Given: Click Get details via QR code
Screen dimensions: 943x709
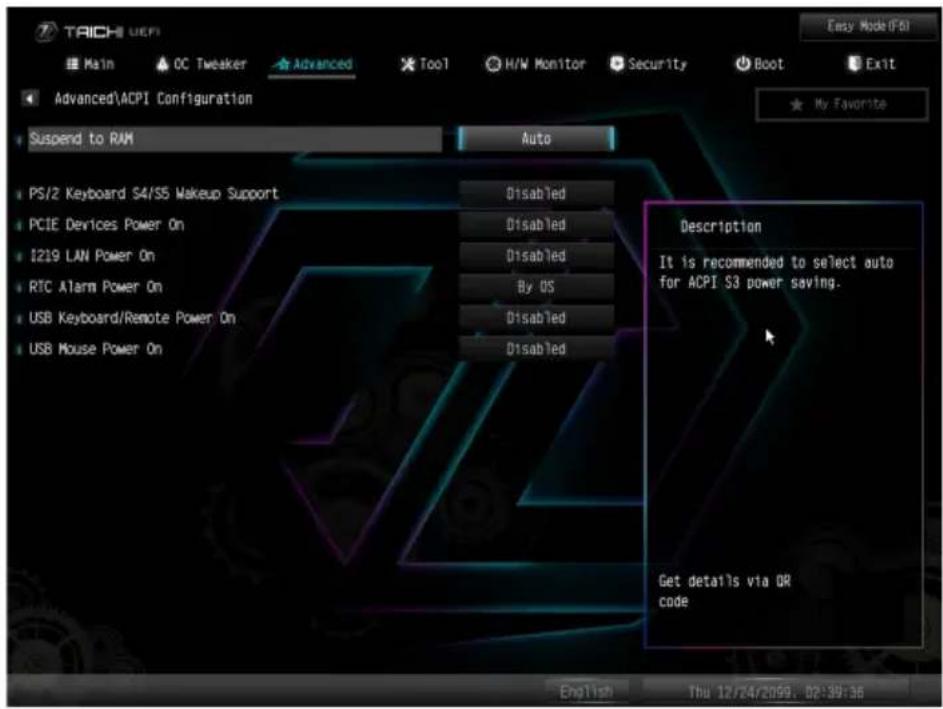Looking at the screenshot, I should point(724,591).
